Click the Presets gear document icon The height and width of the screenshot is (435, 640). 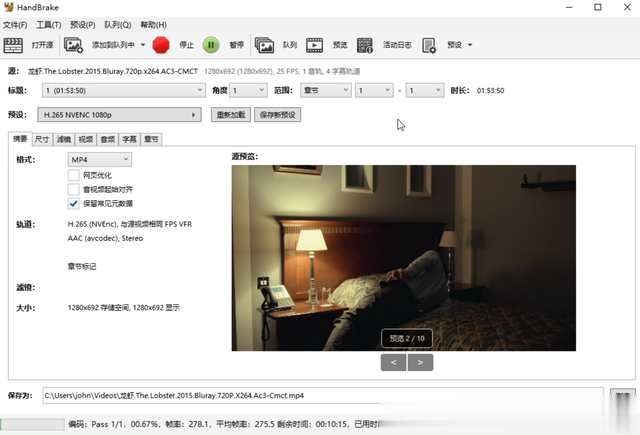tap(429, 45)
